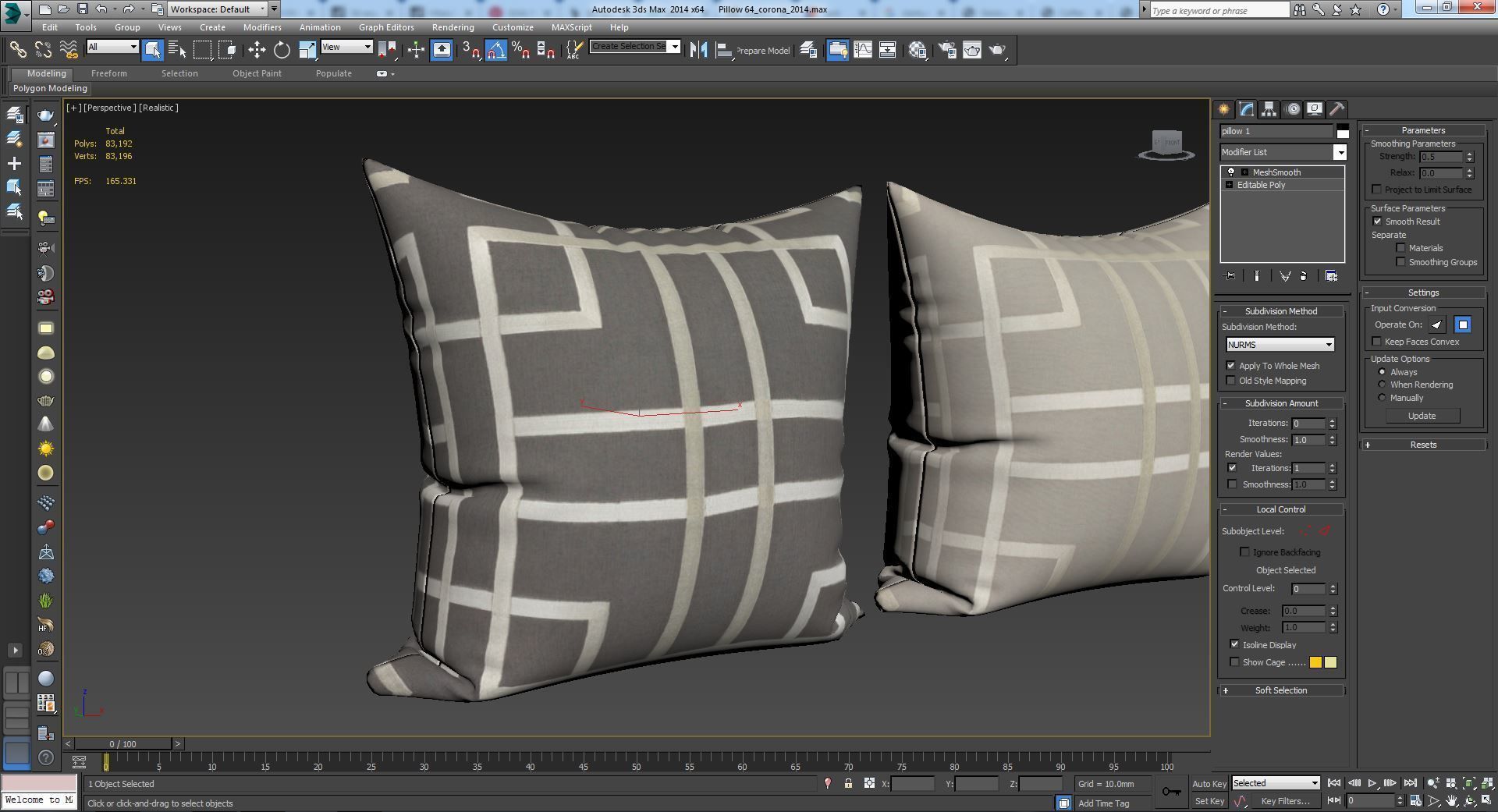The image size is (1498, 812).
Task: Toggle Keep Faces Convex checkbox
Action: tap(1377, 342)
